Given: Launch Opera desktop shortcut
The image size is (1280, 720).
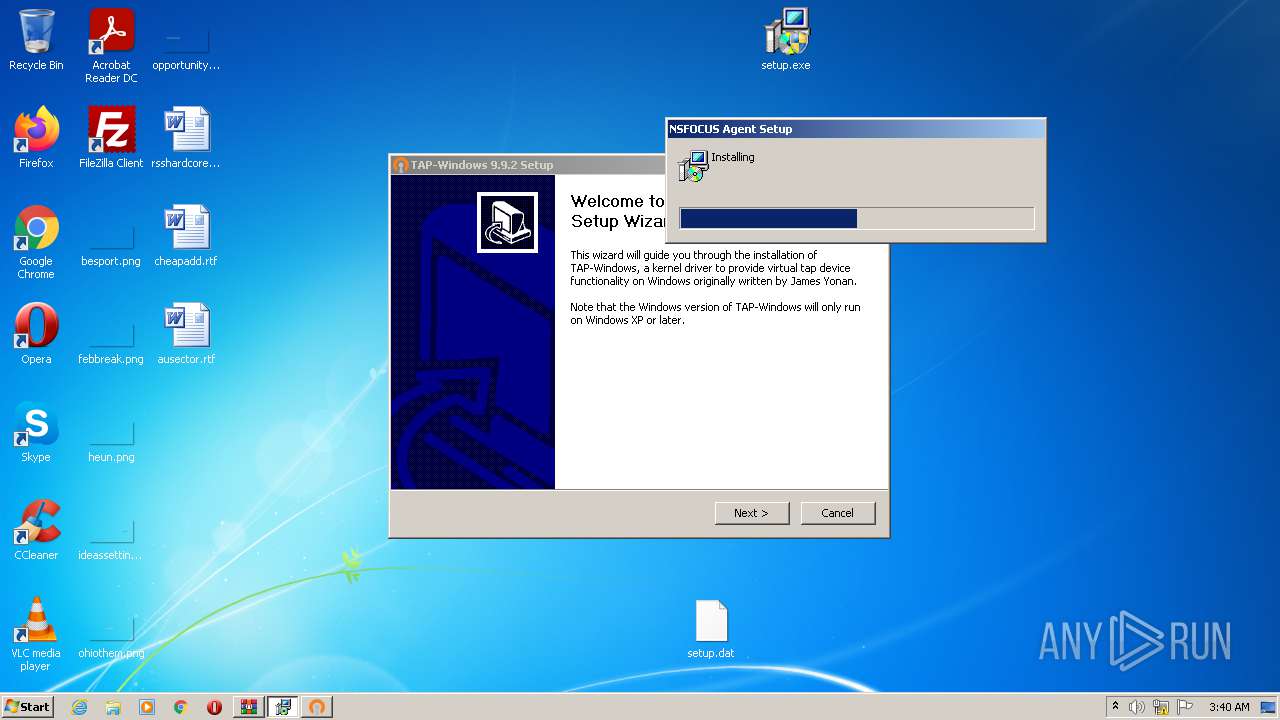Looking at the screenshot, I should pos(36,334).
